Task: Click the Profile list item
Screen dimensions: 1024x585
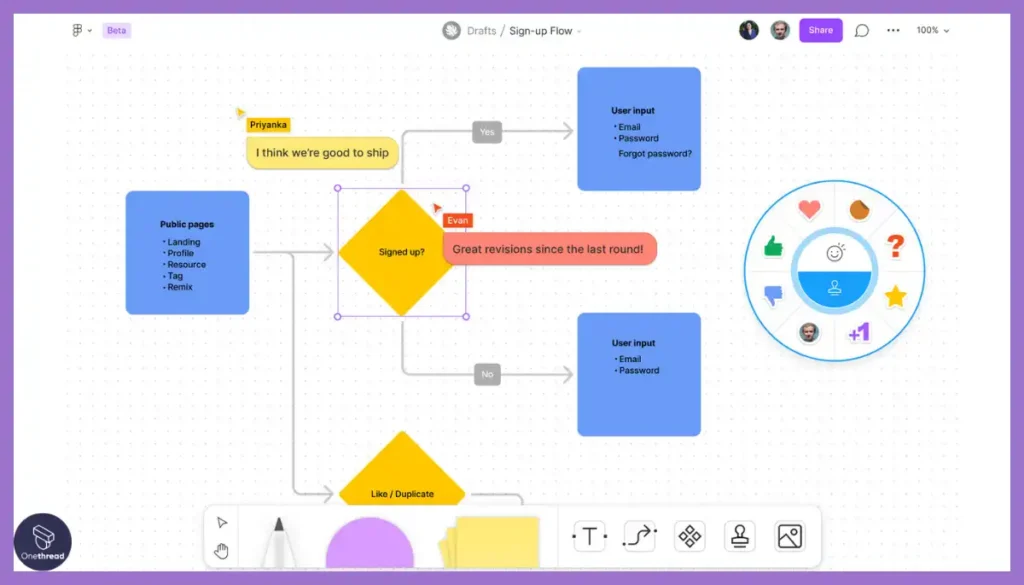Action: pos(180,253)
